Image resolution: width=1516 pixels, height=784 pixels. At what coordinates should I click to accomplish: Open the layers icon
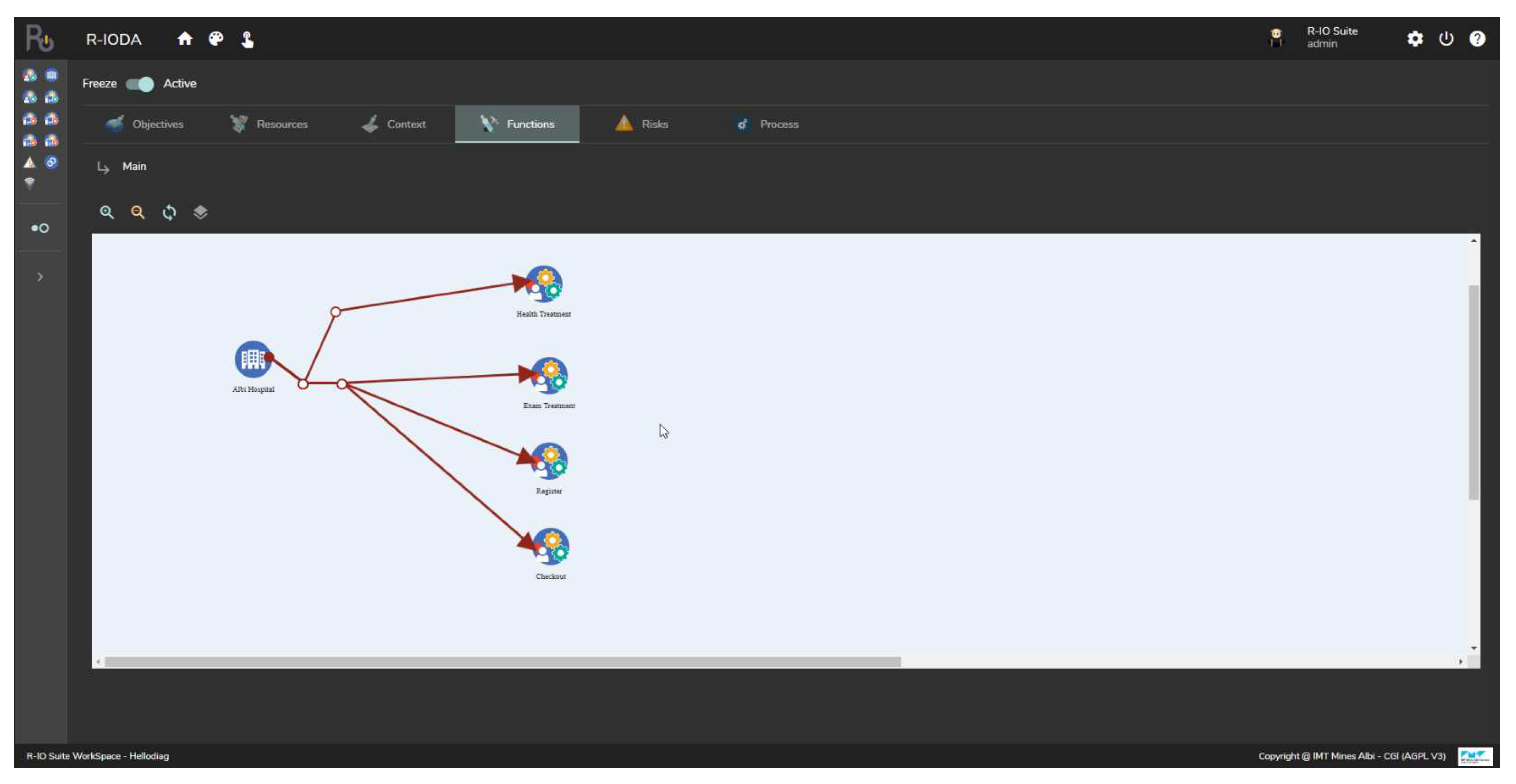point(201,212)
